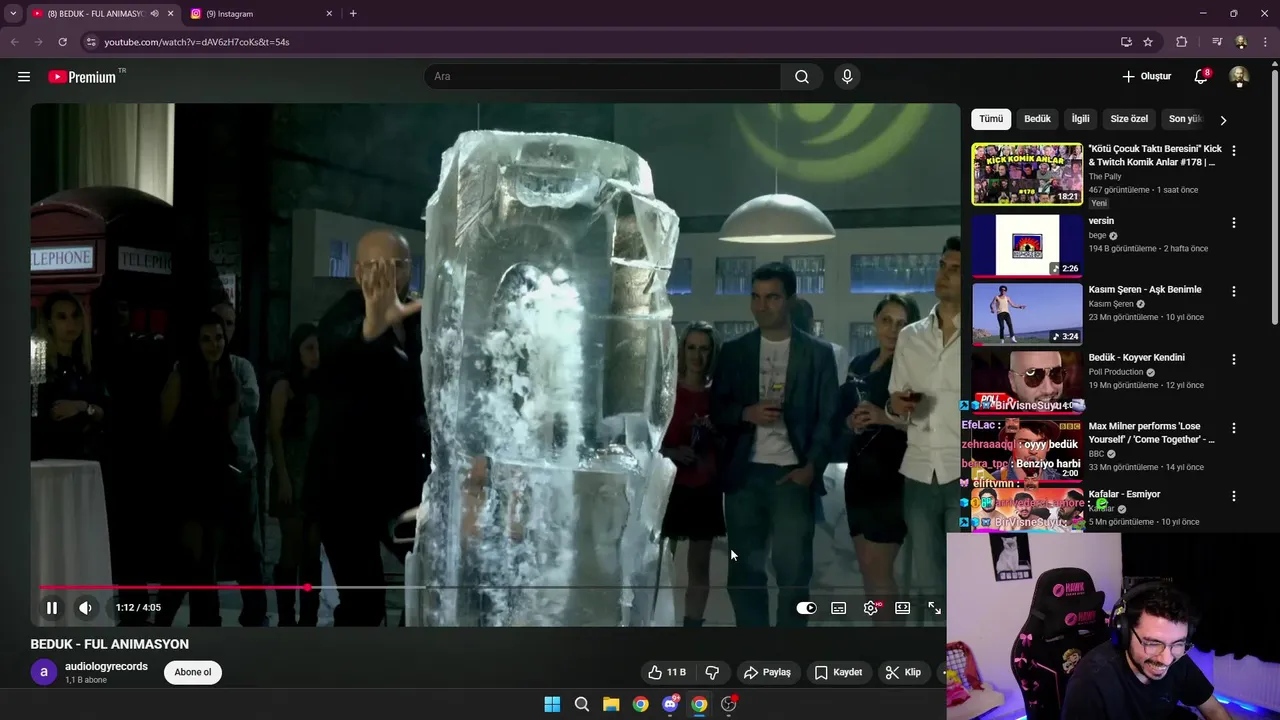The height and width of the screenshot is (720, 1280).
Task: Open the YouTube hamburger guide menu
Action: [x=24, y=77]
